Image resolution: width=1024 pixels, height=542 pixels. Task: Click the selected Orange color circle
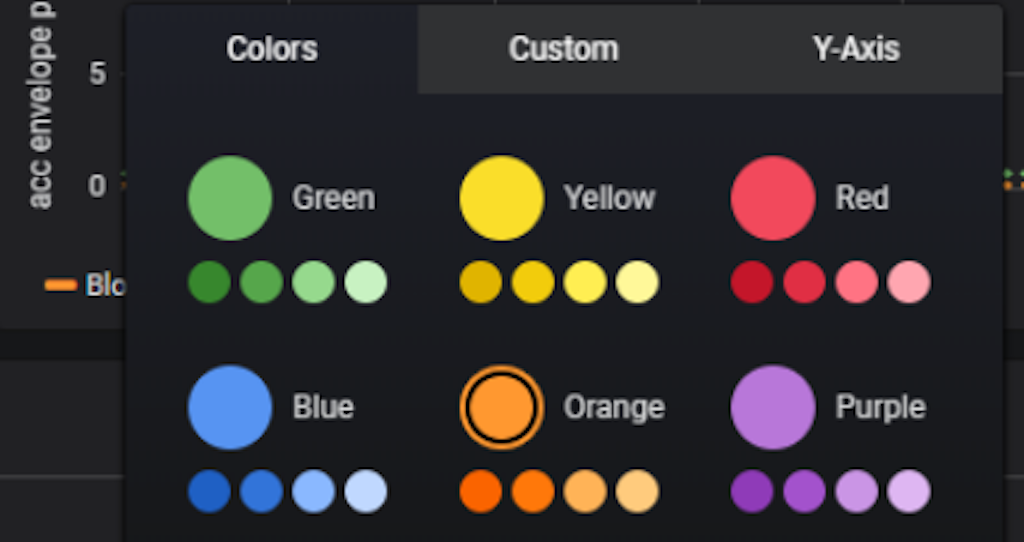[x=502, y=407]
